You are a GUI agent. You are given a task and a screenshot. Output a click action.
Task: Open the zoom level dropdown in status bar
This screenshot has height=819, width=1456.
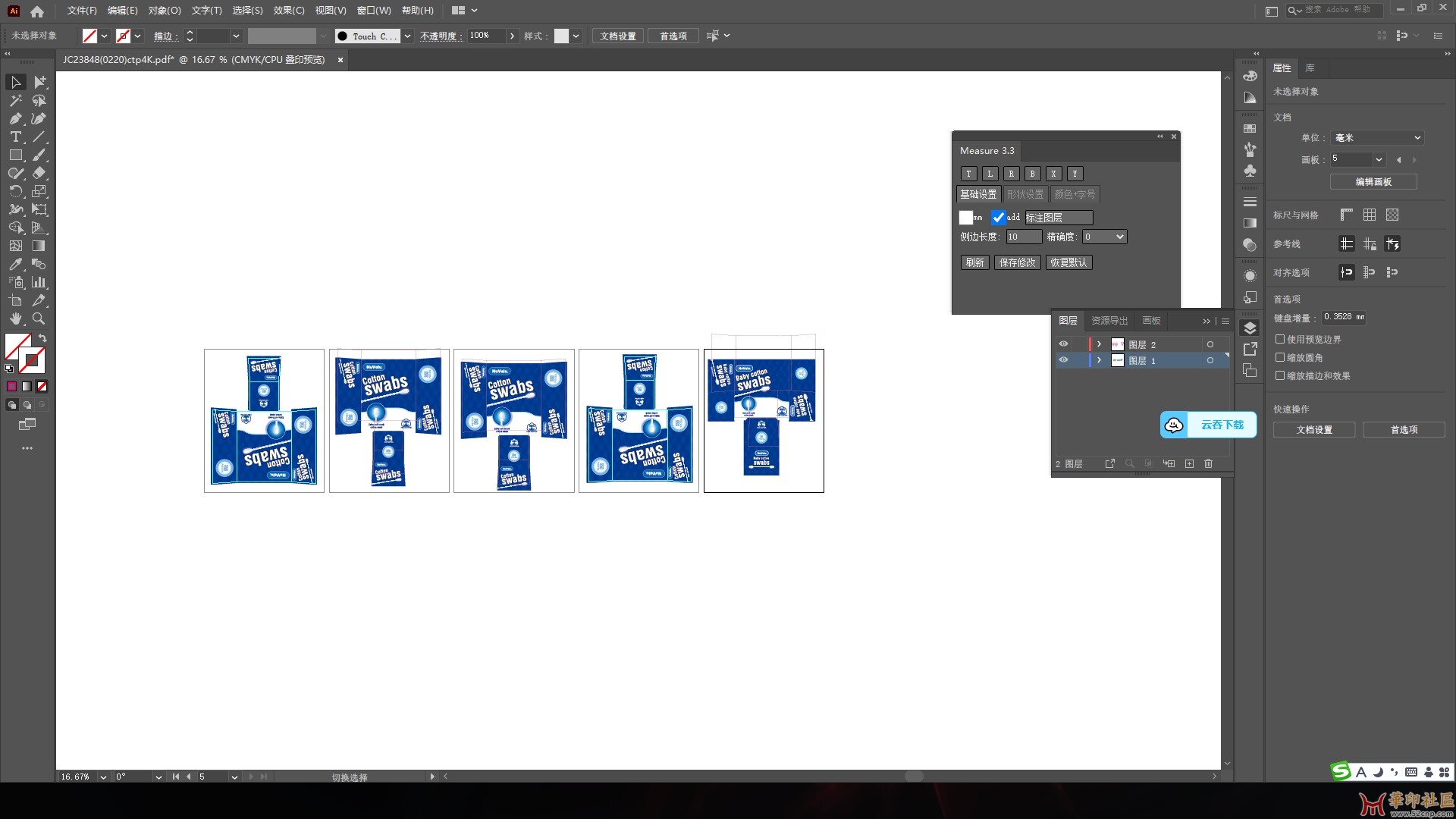(103, 777)
